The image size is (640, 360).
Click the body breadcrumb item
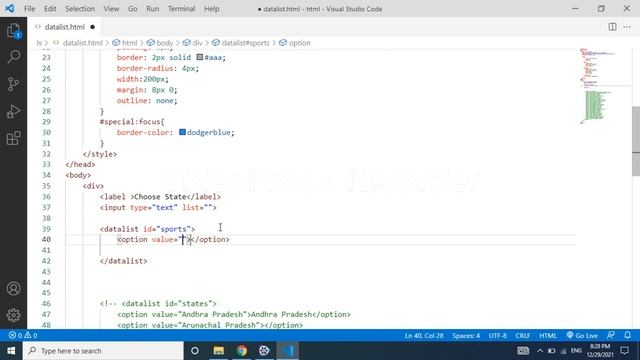[x=164, y=43]
